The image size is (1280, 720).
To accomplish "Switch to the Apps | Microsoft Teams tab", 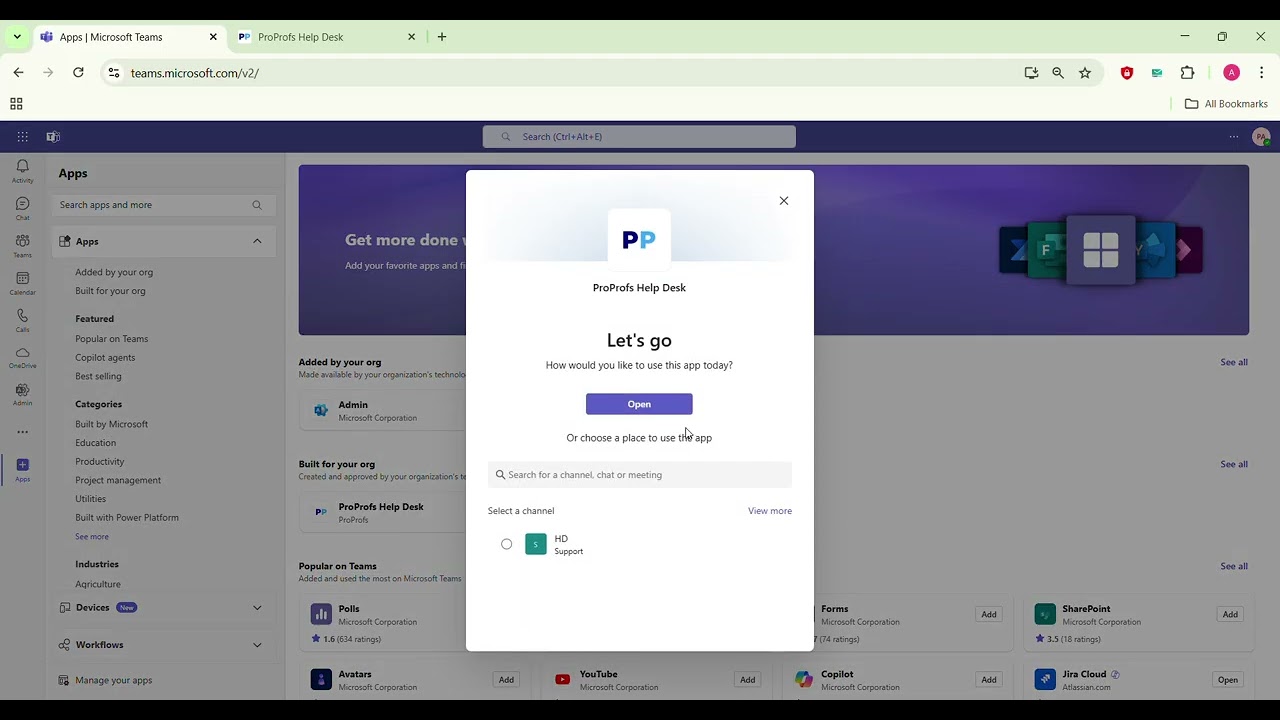I will point(128,37).
